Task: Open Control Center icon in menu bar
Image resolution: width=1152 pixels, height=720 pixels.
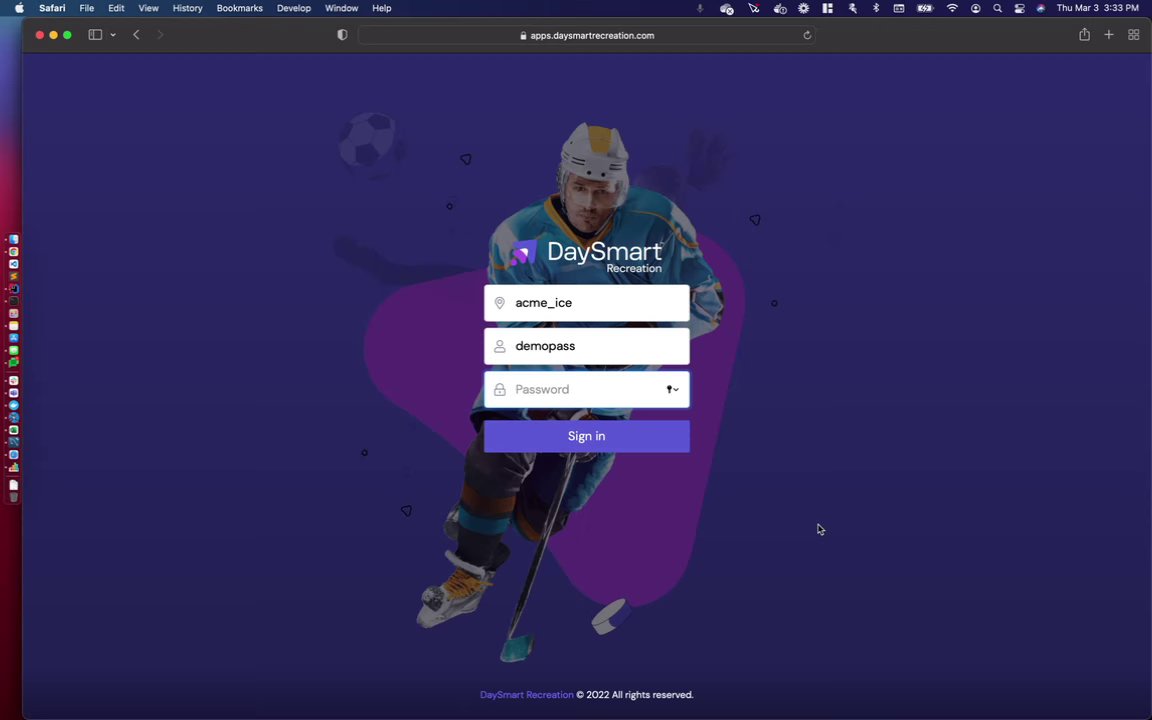Action: [x=1019, y=8]
